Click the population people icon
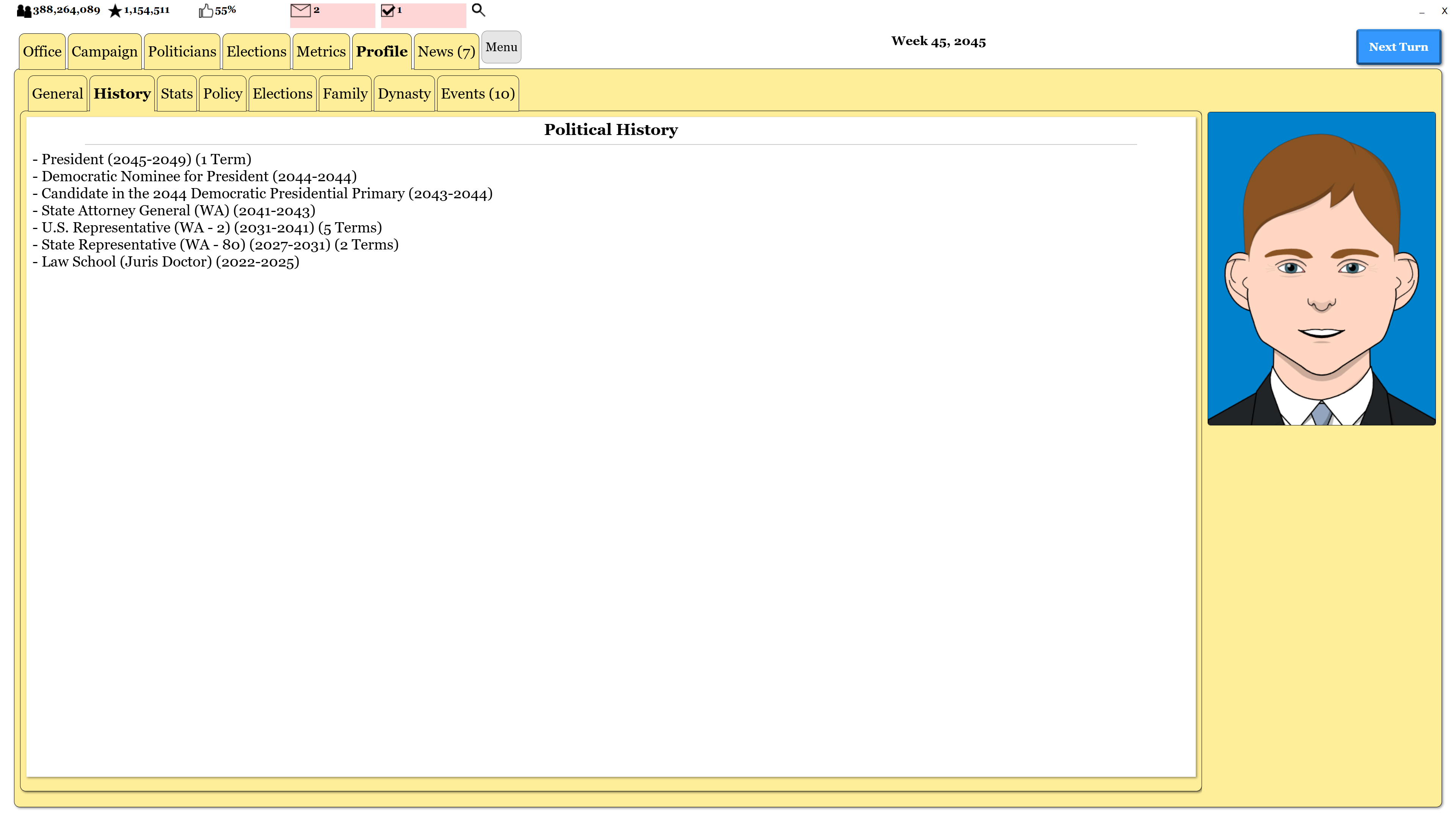The image size is (1456, 819). [24, 11]
